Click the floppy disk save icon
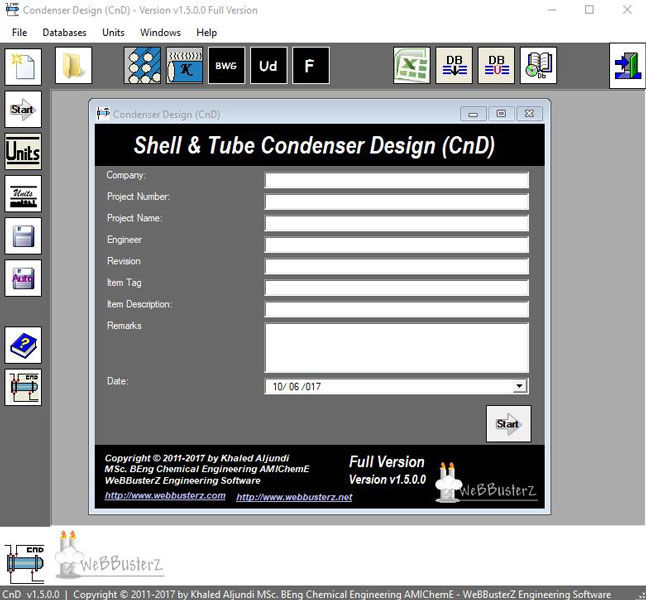646x600 pixels. [23, 236]
